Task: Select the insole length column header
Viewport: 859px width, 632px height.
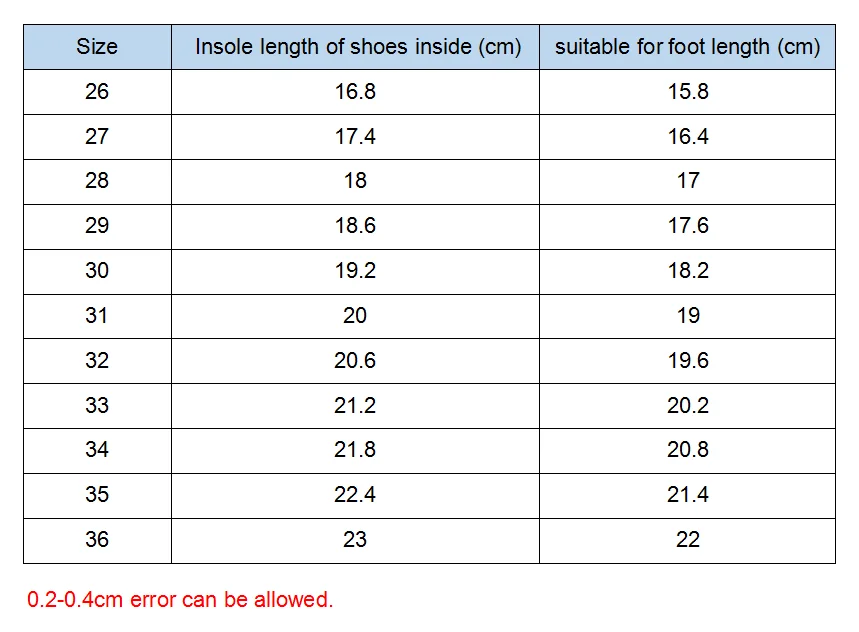Action: [x=357, y=46]
